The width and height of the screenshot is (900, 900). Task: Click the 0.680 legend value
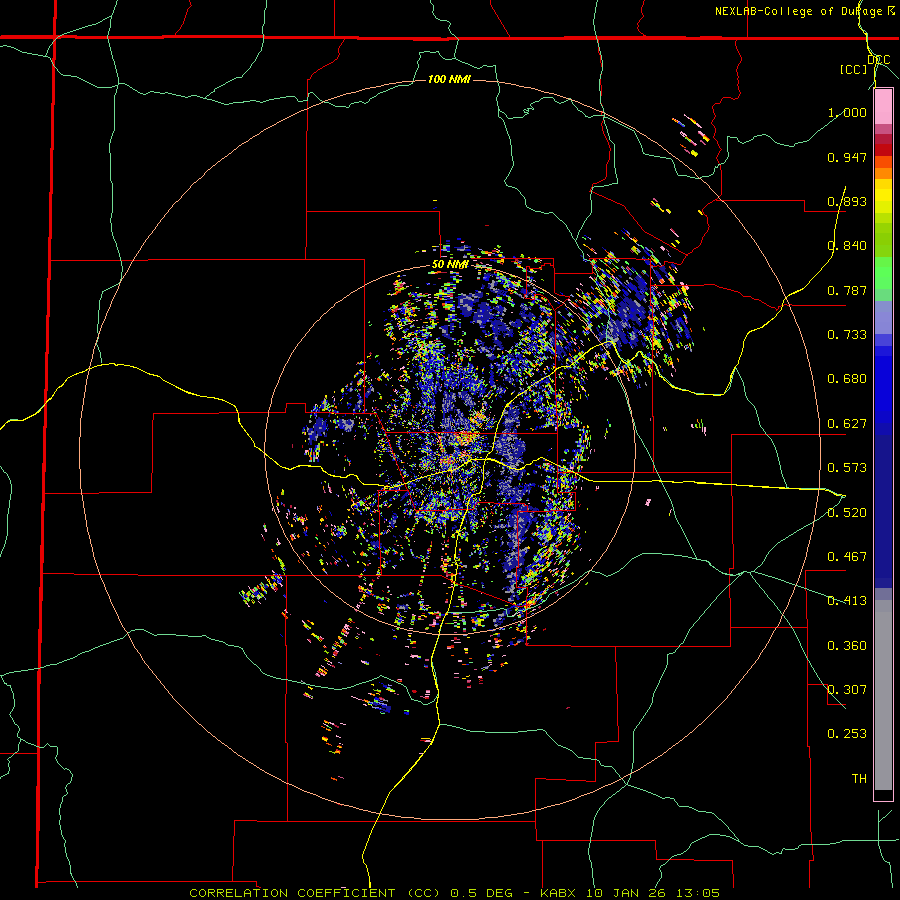pos(847,379)
